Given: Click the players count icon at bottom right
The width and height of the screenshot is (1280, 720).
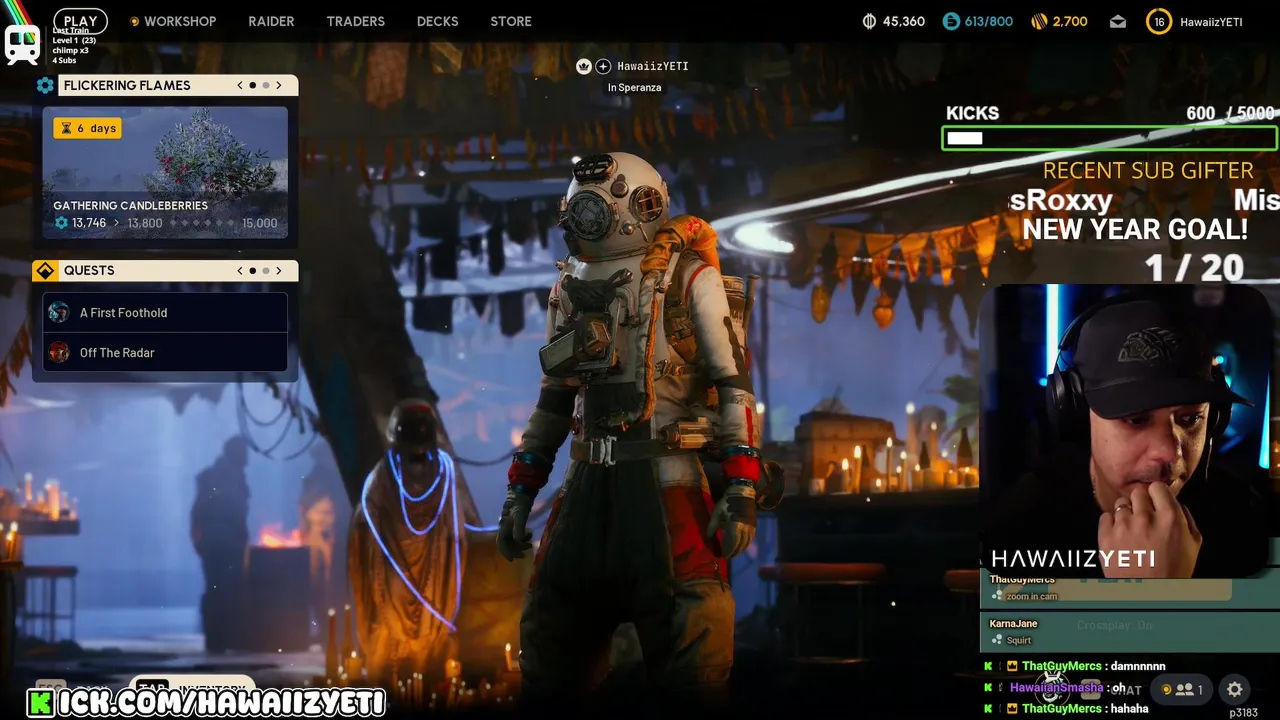Looking at the screenshot, I should click(1185, 689).
